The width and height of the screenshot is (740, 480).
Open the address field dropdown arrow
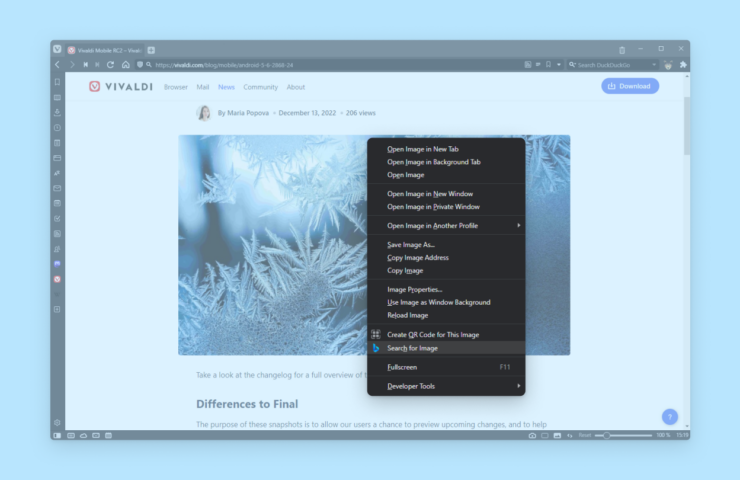tap(559, 65)
